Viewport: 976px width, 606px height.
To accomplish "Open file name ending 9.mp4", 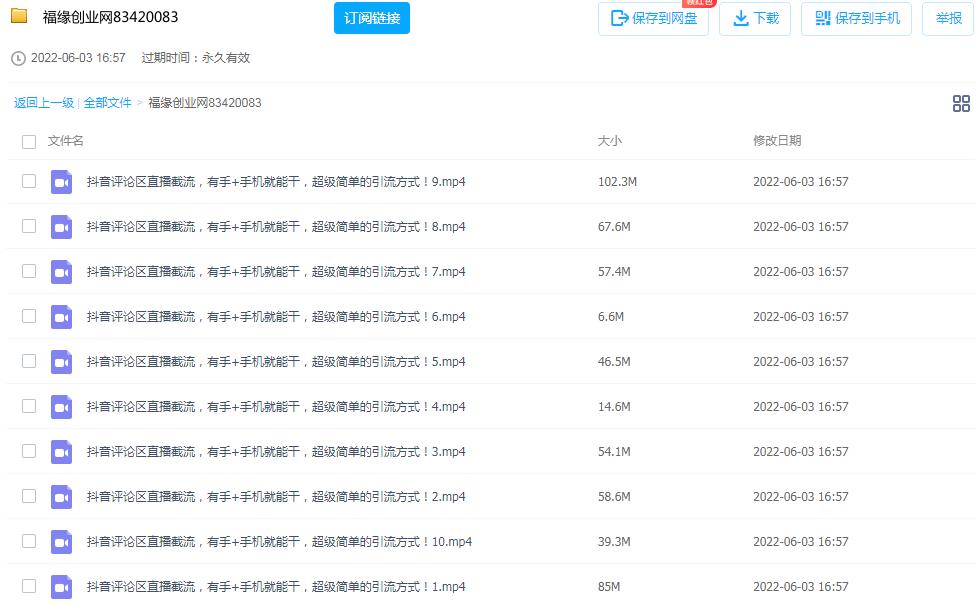I will click(x=276, y=182).
